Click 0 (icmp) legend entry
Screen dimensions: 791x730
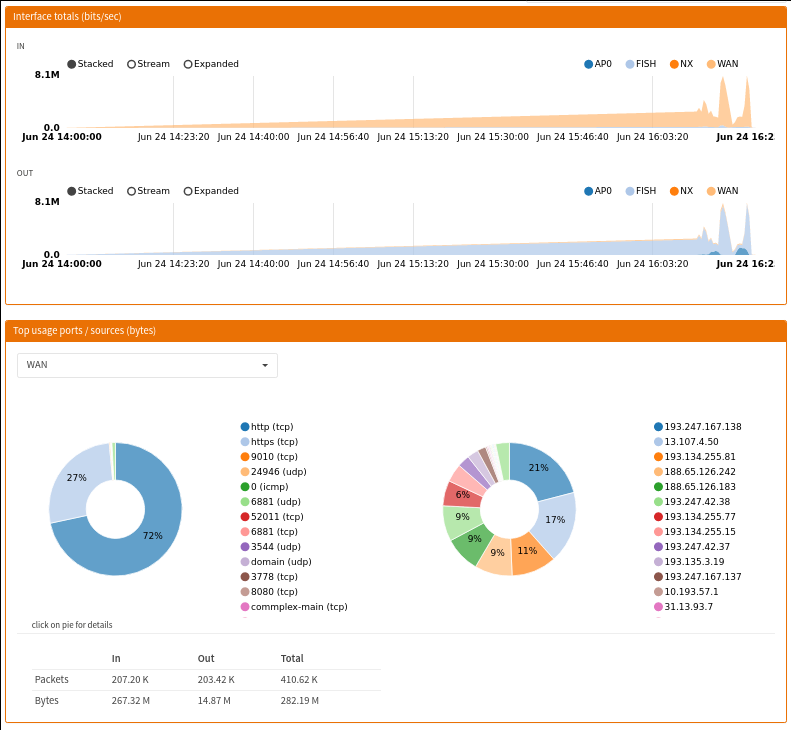tap(264, 487)
